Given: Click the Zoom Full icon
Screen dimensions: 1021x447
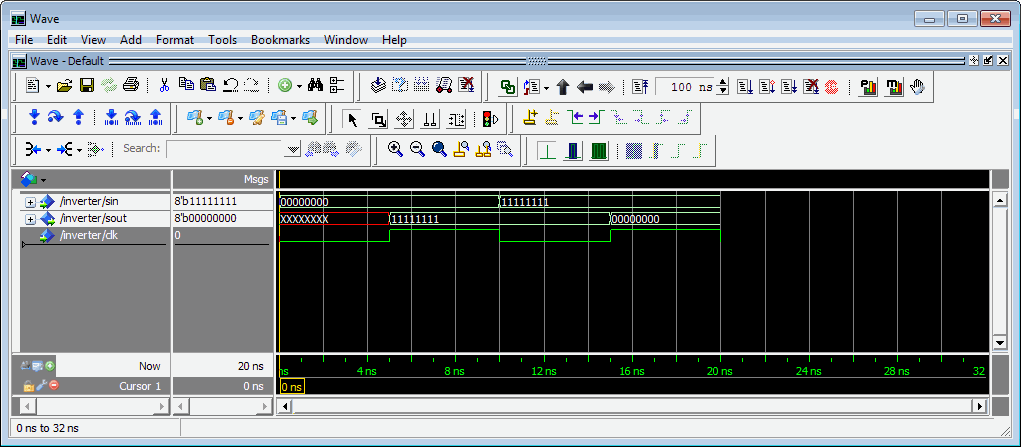Looking at the screenshot, I should coord(440,149).
